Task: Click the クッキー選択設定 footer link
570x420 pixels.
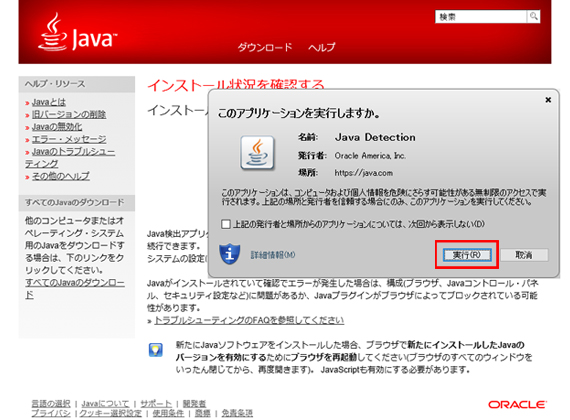Action: [111, 413]
